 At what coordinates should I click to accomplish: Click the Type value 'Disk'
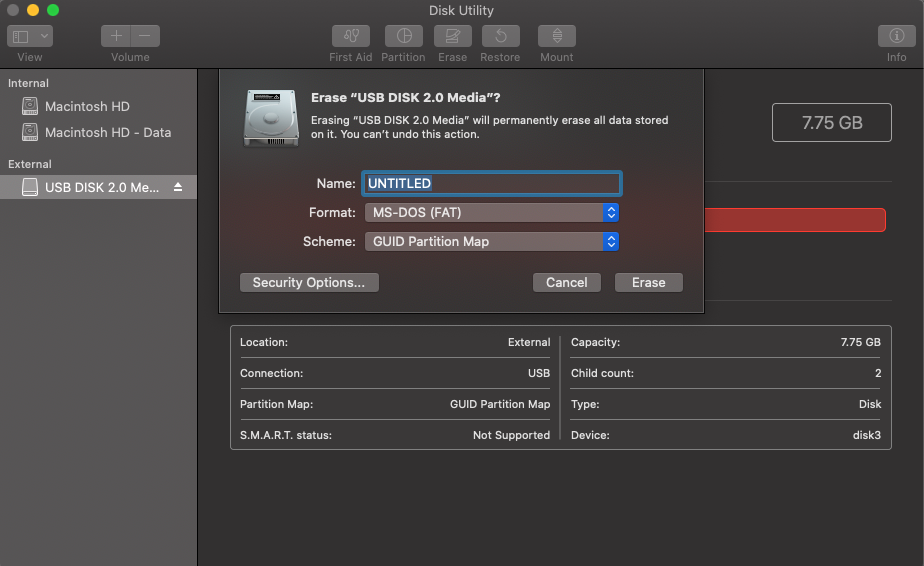(870, 404)
